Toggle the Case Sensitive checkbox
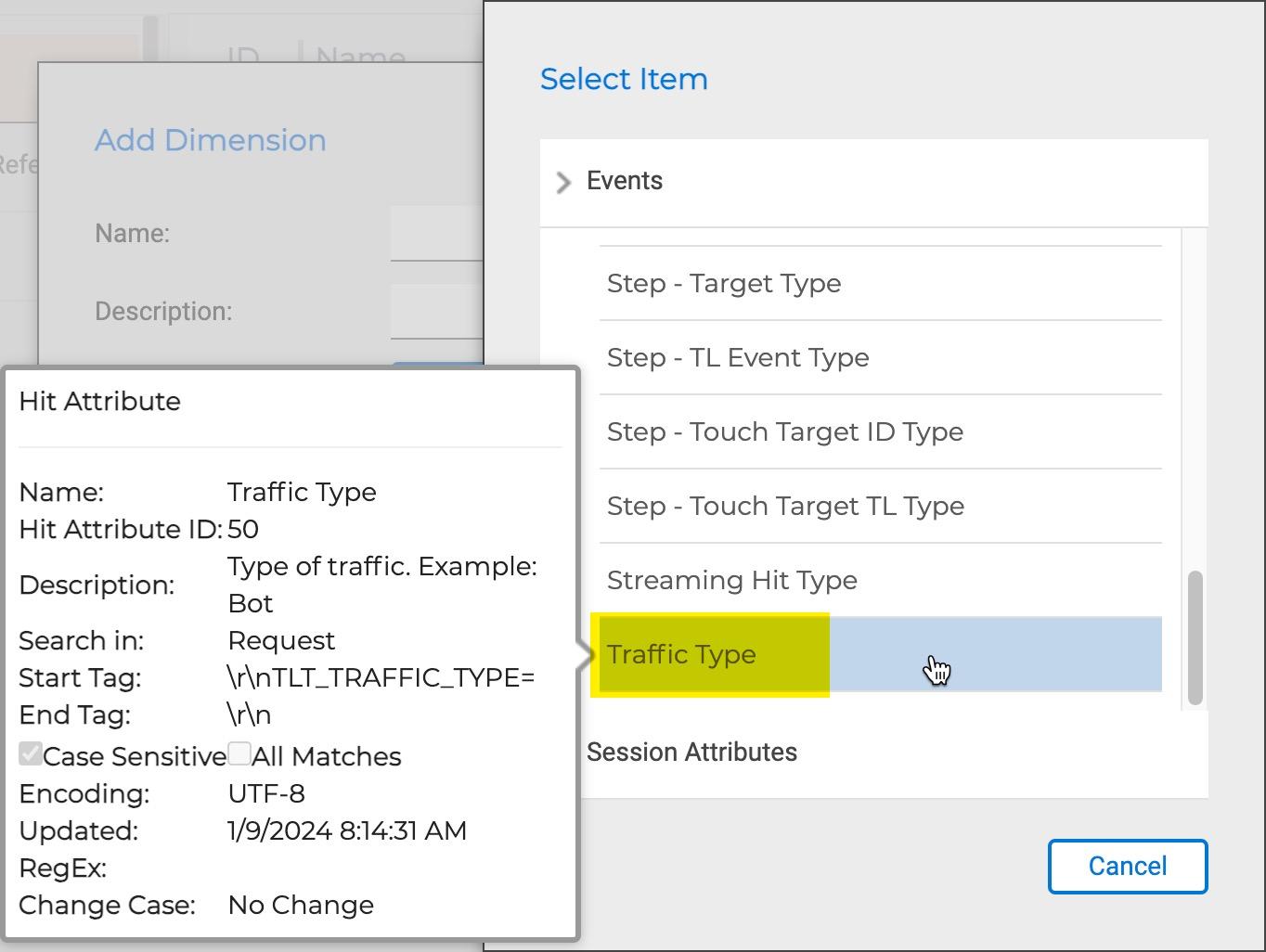This screenshot has height=952, width=1266. [31, 753]
